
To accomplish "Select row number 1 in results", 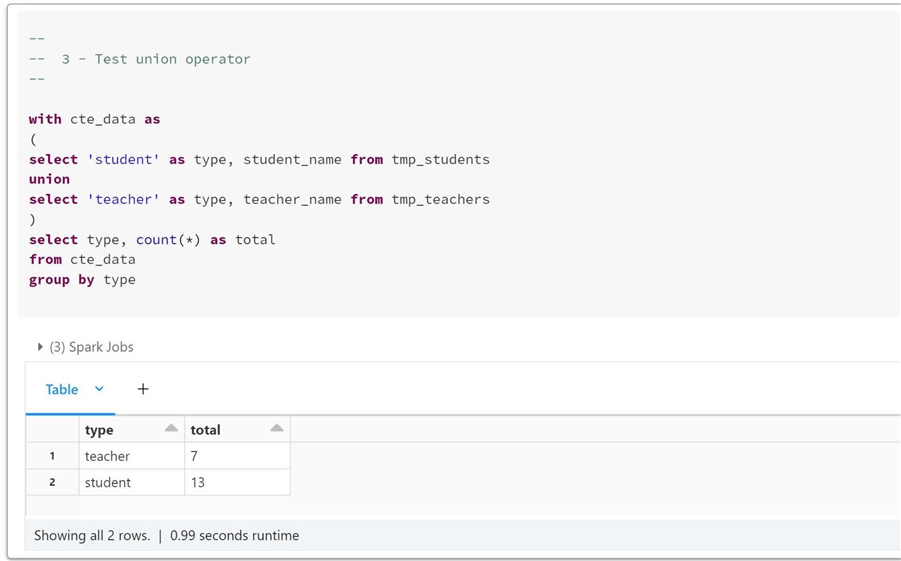I will (x=52, y=456).
